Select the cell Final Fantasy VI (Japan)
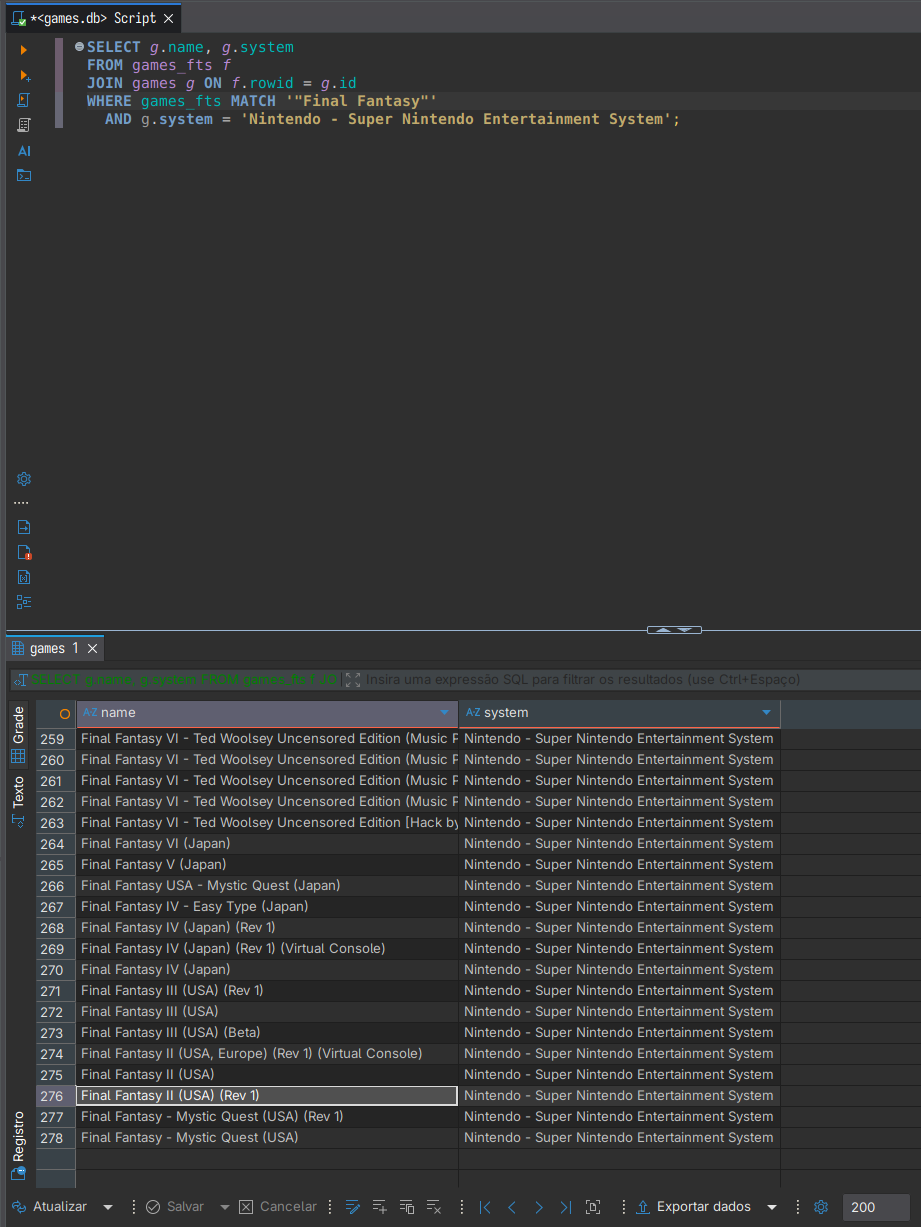This screenshot has width=921, height=1227. [267, 844]
